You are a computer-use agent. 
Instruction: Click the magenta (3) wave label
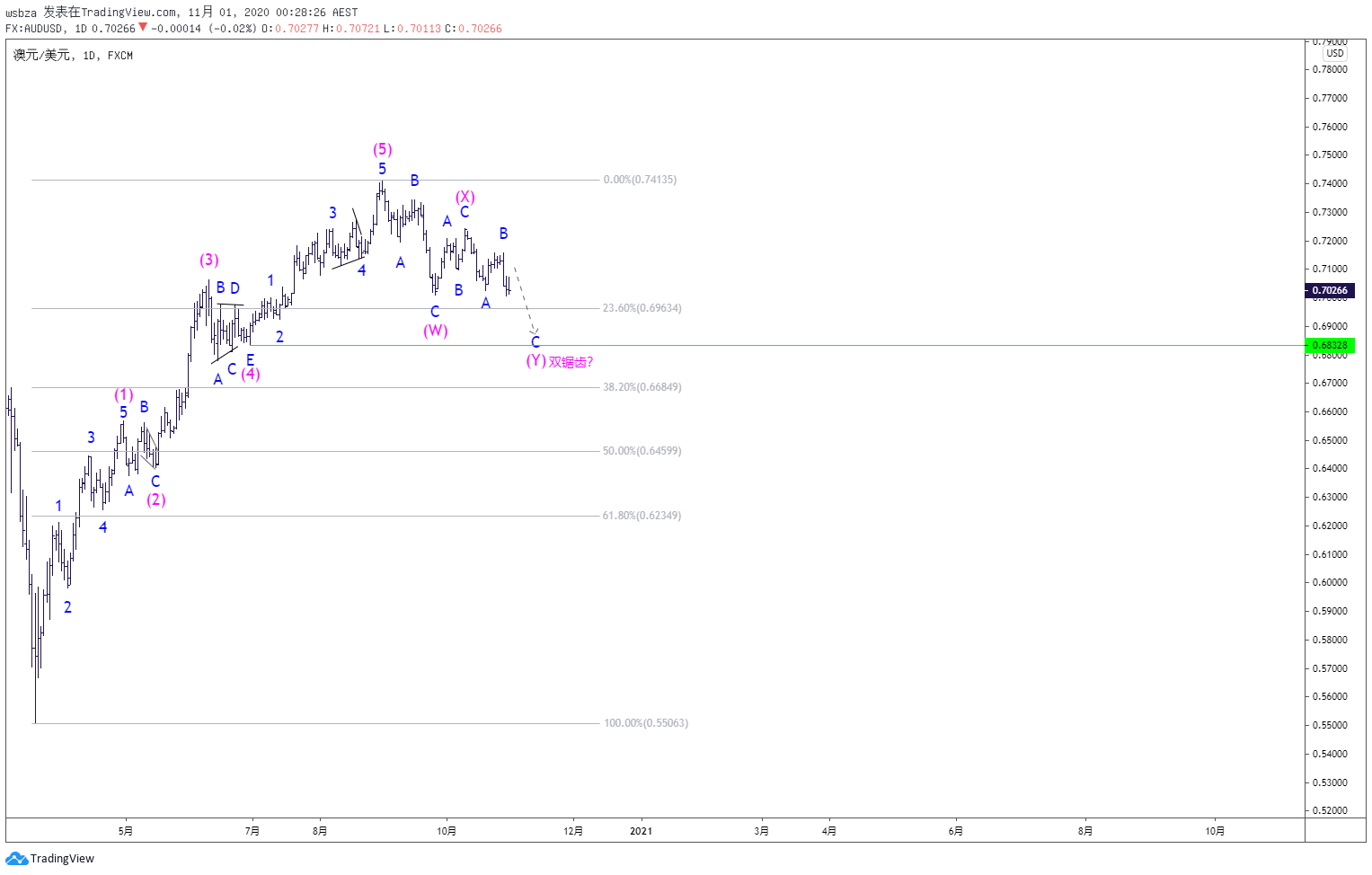pyautogui.click(x=209, y=260)
